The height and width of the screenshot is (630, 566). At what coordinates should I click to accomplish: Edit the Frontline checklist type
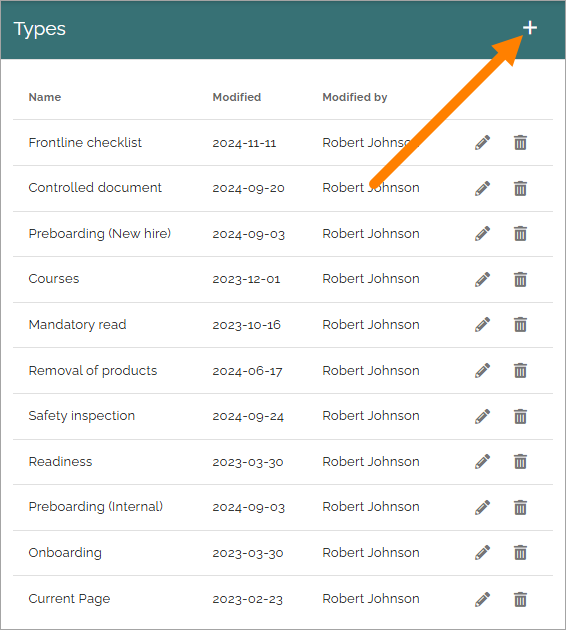pyautogui.click(x=482, y=143)
